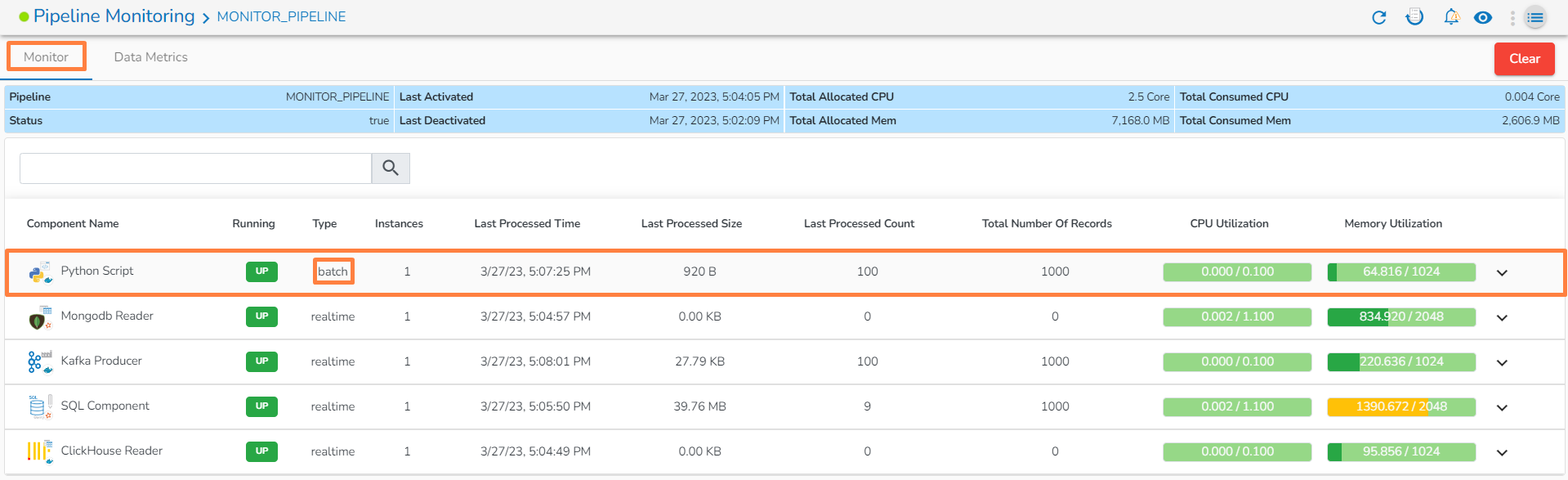Screen dimensions: 1568x480
Task: Toggle the eye visibility icon in header
Action: (x=1483, y=17)
